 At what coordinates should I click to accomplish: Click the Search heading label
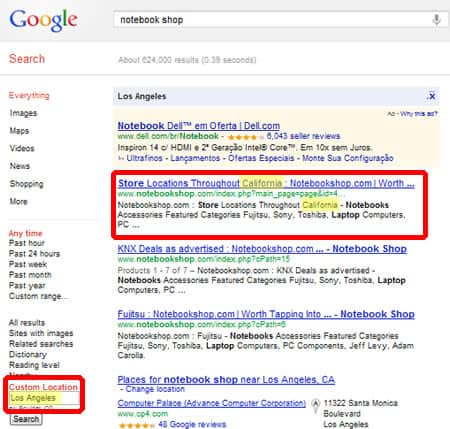(27, 59)
